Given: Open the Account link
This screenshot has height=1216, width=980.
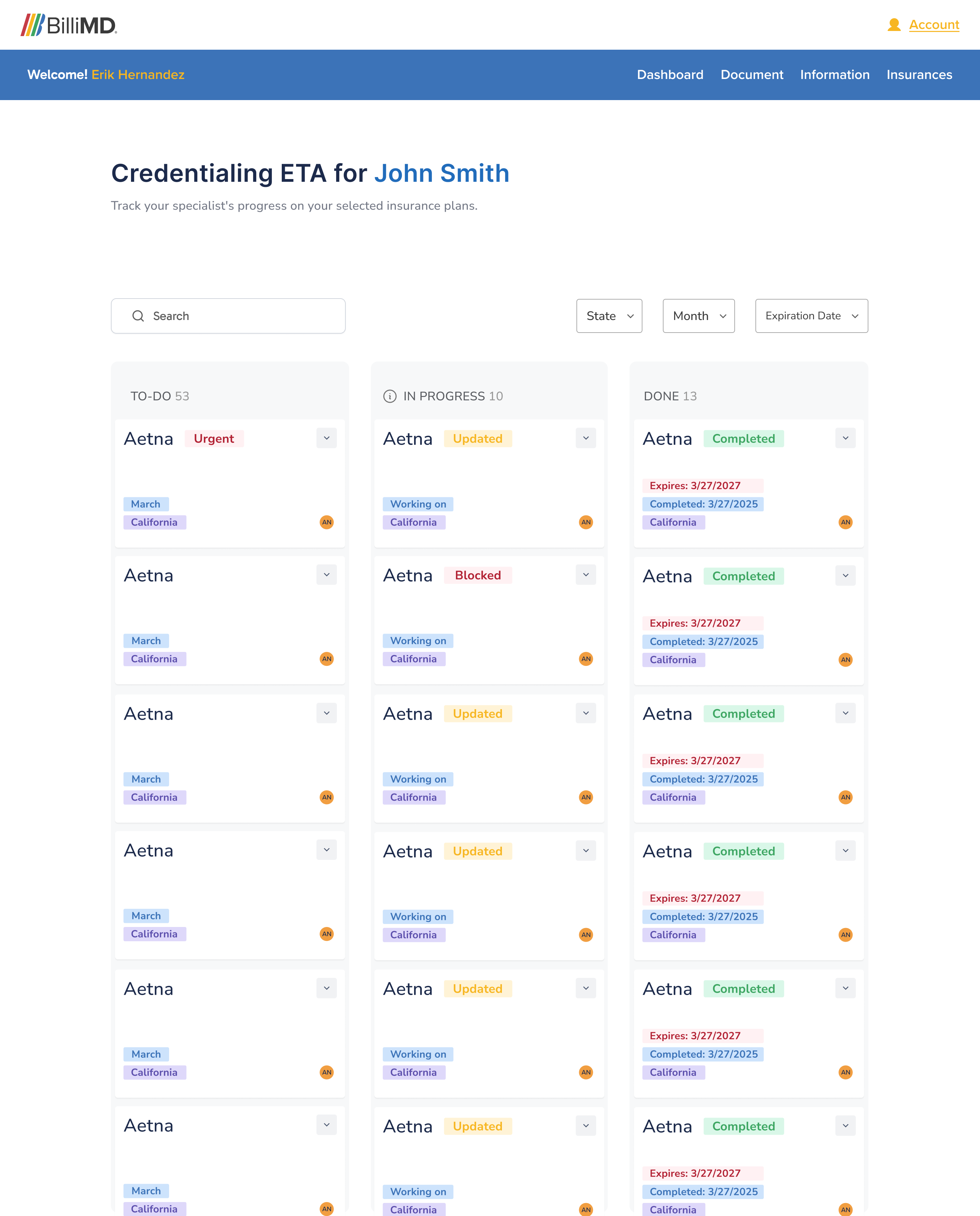Looking at the screenshot, I should click(934, 25).
